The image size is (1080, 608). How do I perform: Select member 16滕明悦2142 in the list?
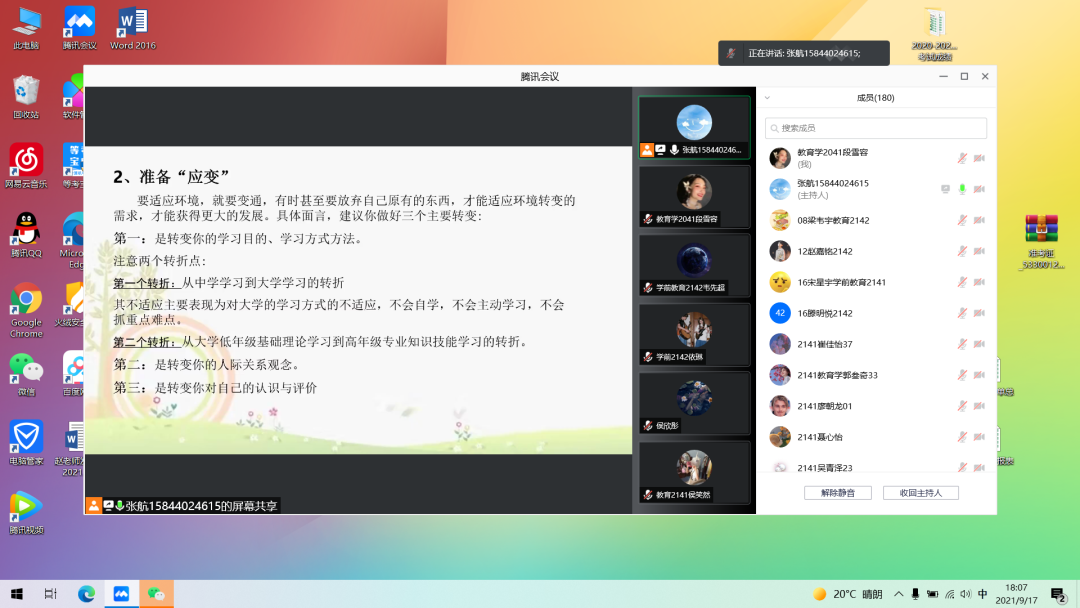click(825, 313)
